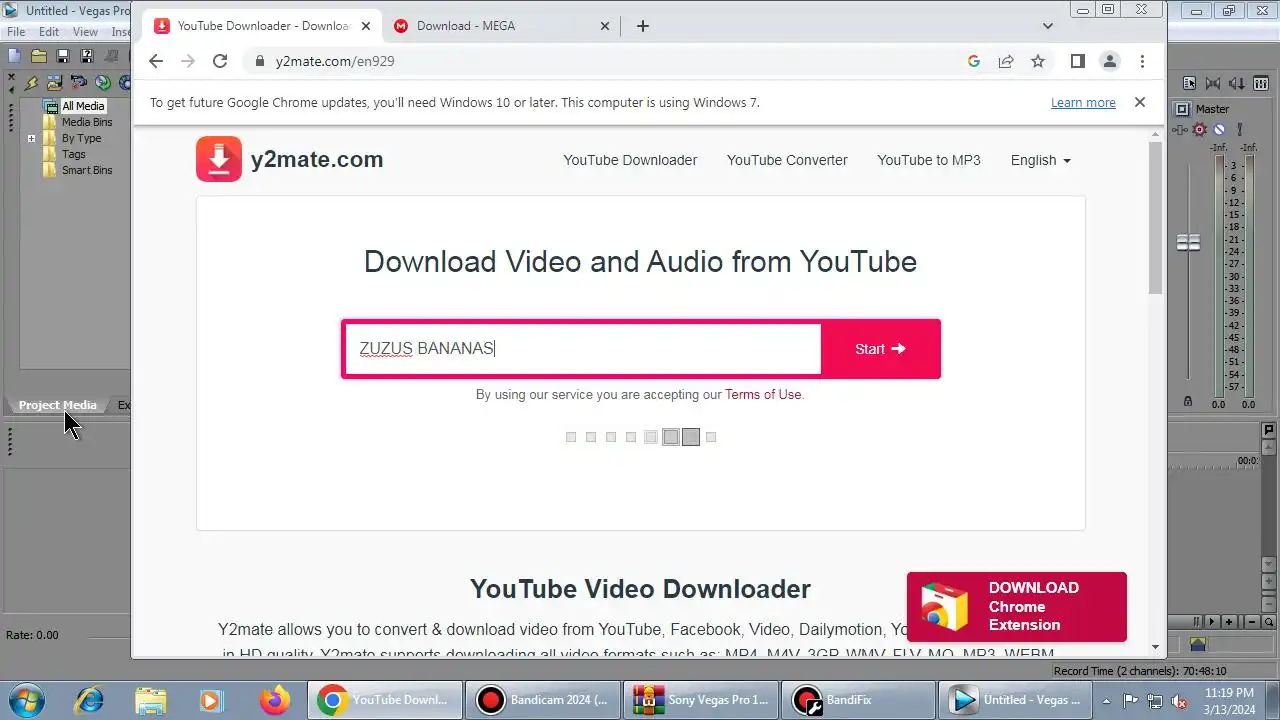
Task: Click timeline zoom magnifier tool
Action: (1269, 622)
